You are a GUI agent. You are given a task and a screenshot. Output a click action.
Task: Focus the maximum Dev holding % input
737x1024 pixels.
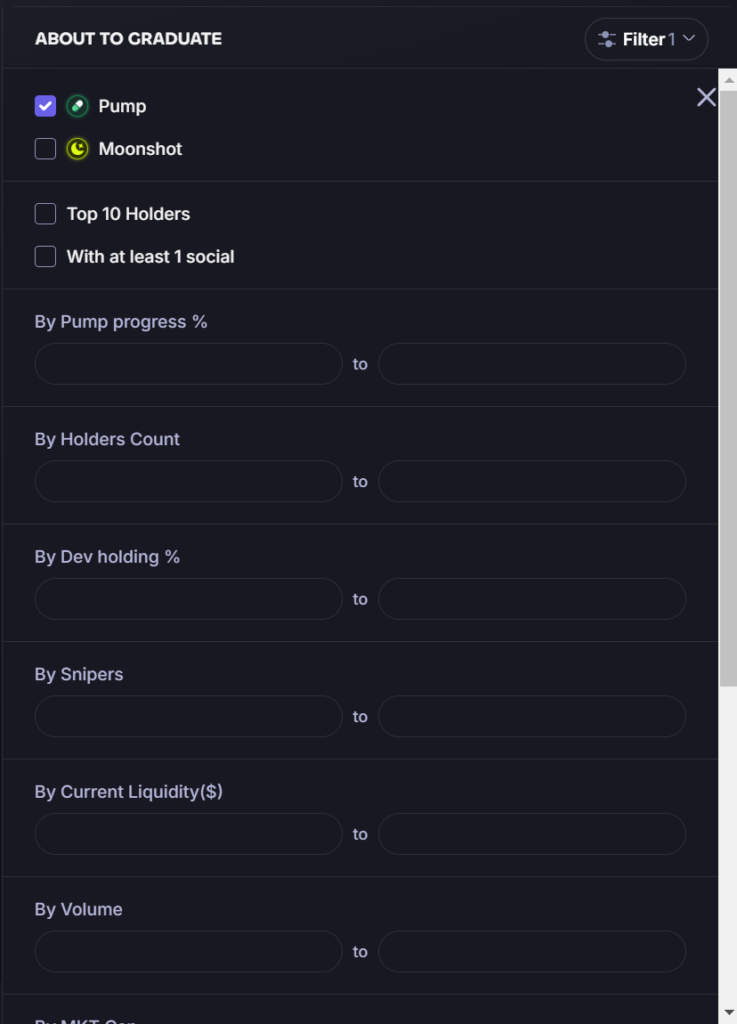[x=531, y=599]
